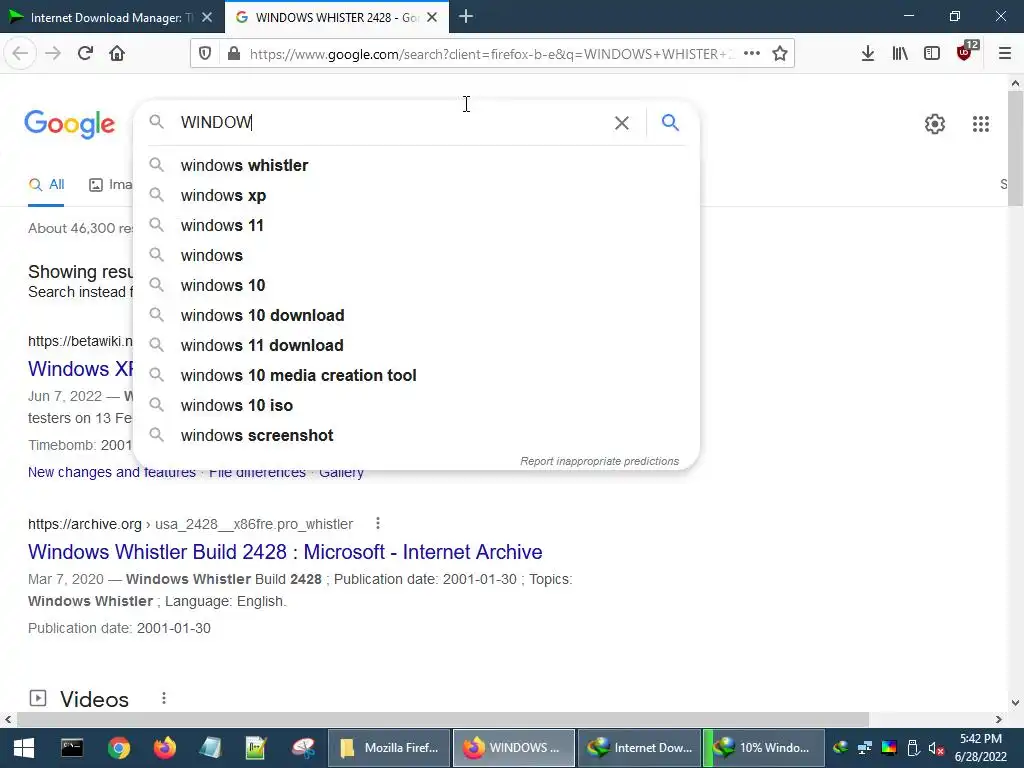Close the WINDOWS WHISTER 2428 tab
This screenshot has height=768, width=1024.
pyautogui.click(x=432, y=18)
